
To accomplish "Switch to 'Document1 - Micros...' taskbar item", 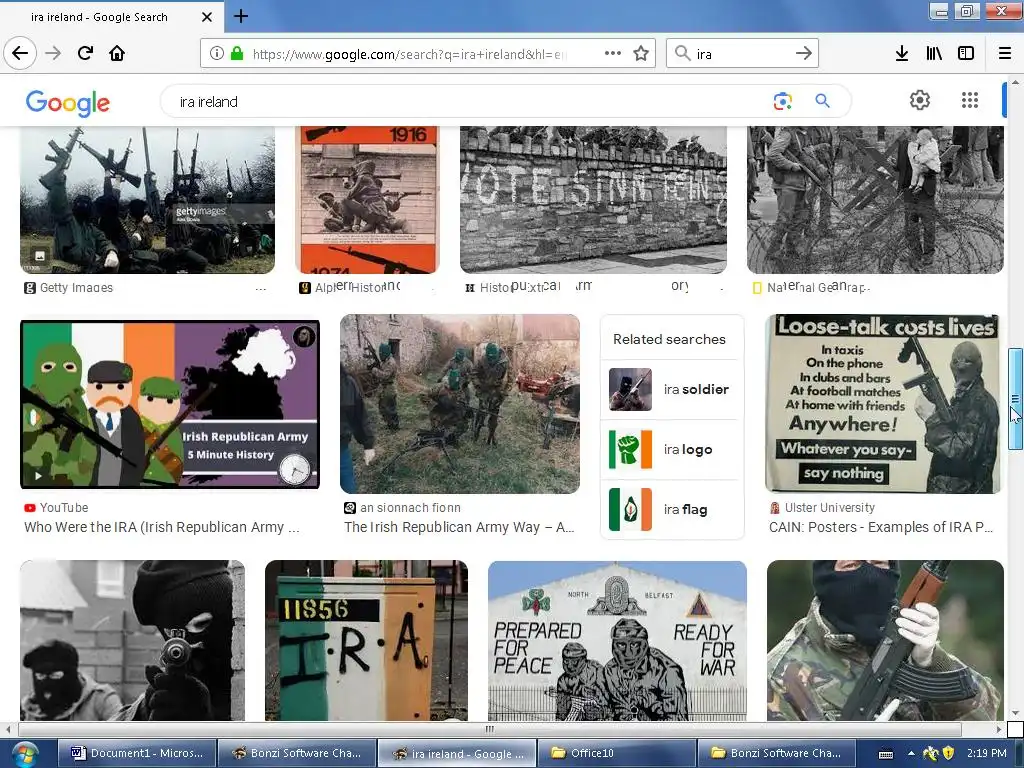I will coord(136,753).
